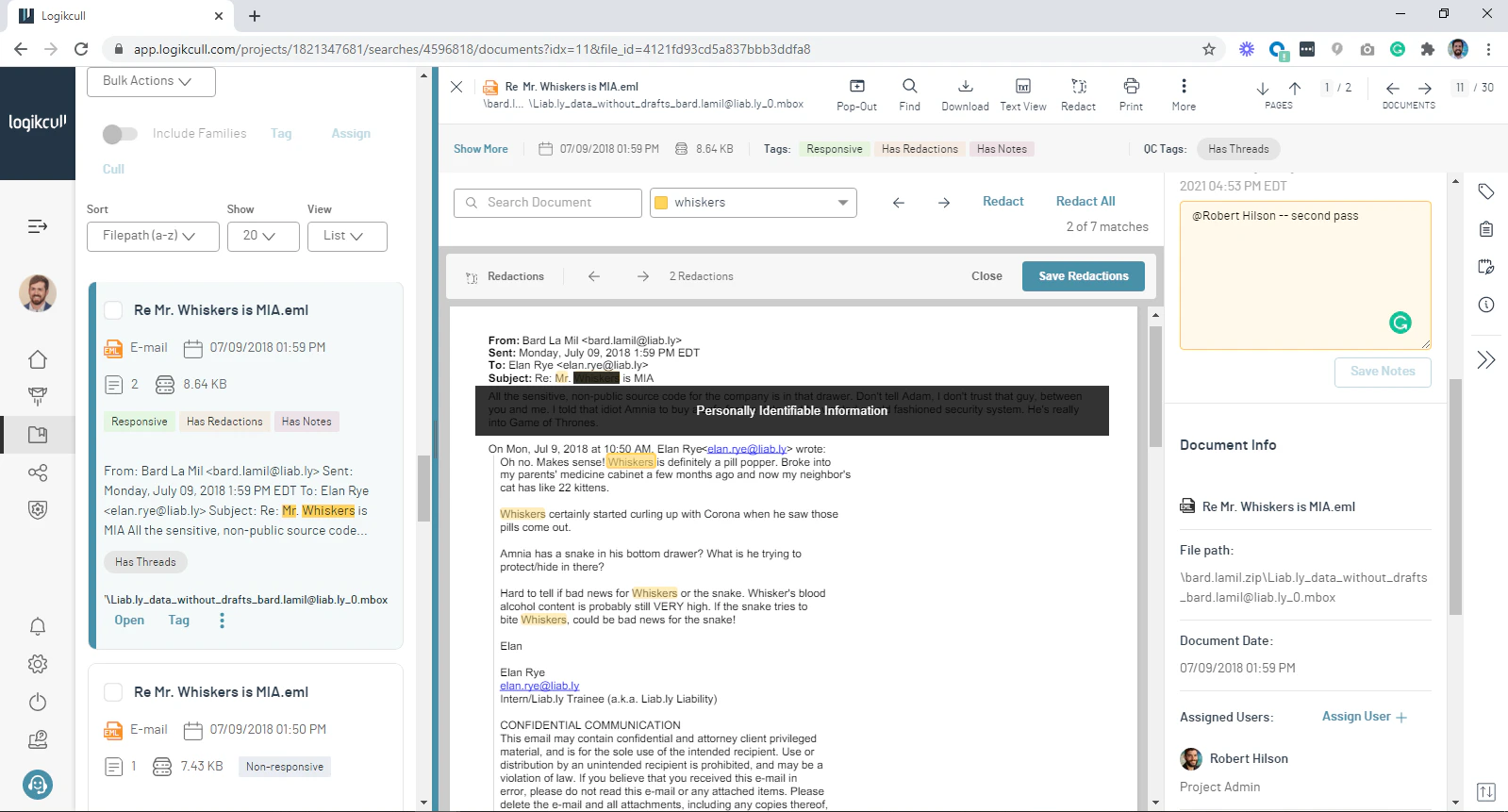Switch to Text View
Viewport: 1508px width, 812px height.
[x=1022, y=94]
